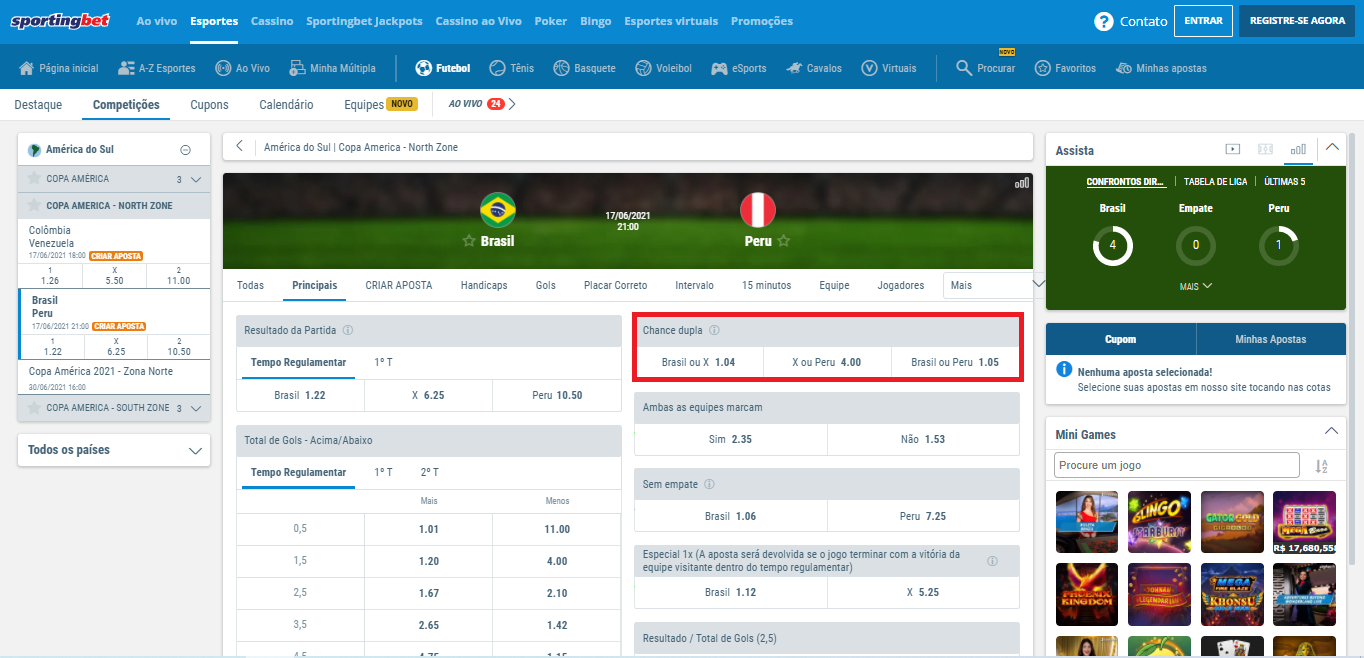
Task: Click REGISTRE-SE AGORA button
Action: tap(1297, 21)
